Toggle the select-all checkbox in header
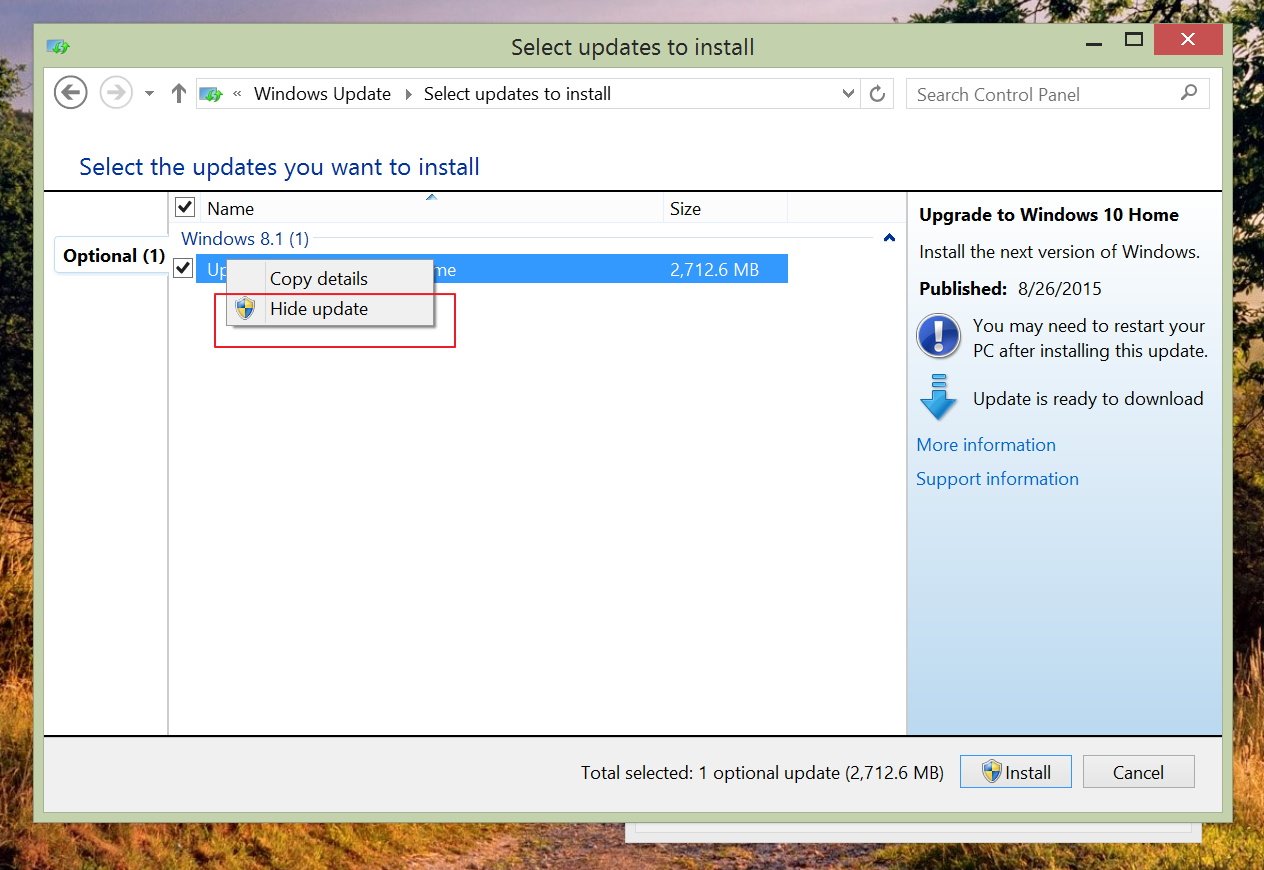Screen dimensions: 1264x870 (x=185, y=207)
